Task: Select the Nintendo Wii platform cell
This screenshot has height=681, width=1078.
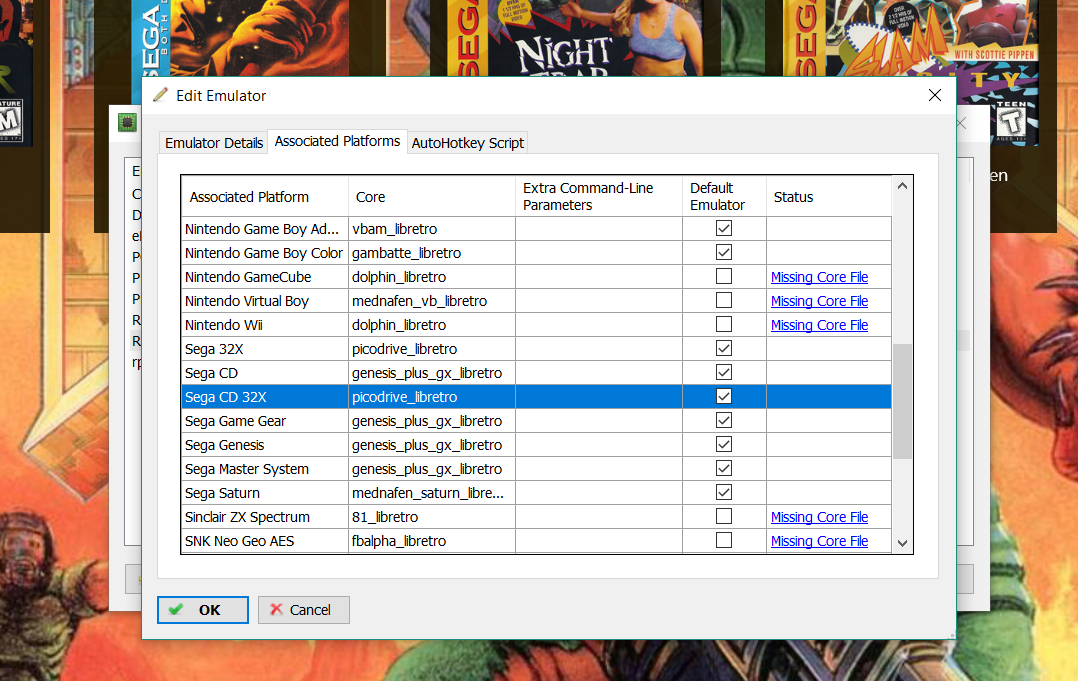Action: pos(265,325)
